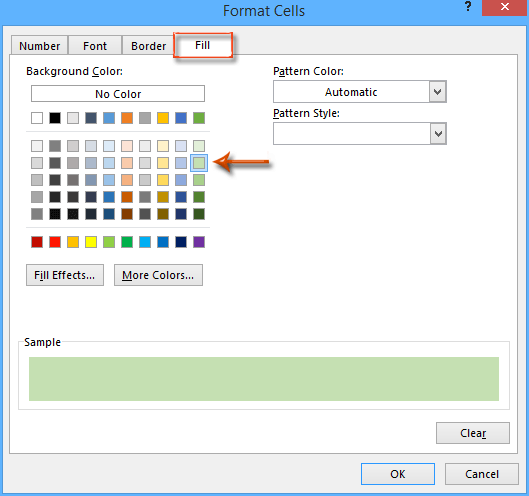Viewport: 529px width, 496px height.
Task: Select the orange theme color swatch
Action: click(127, 118)
